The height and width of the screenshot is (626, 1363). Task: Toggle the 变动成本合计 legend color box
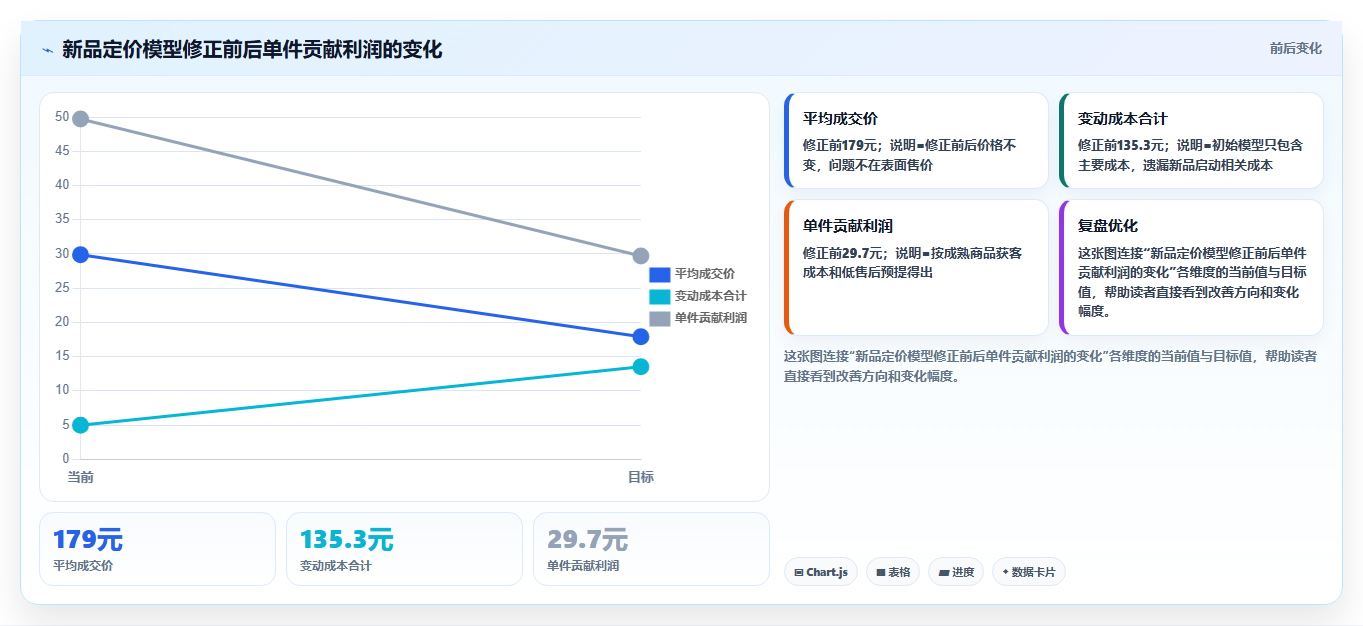(659, 296)
